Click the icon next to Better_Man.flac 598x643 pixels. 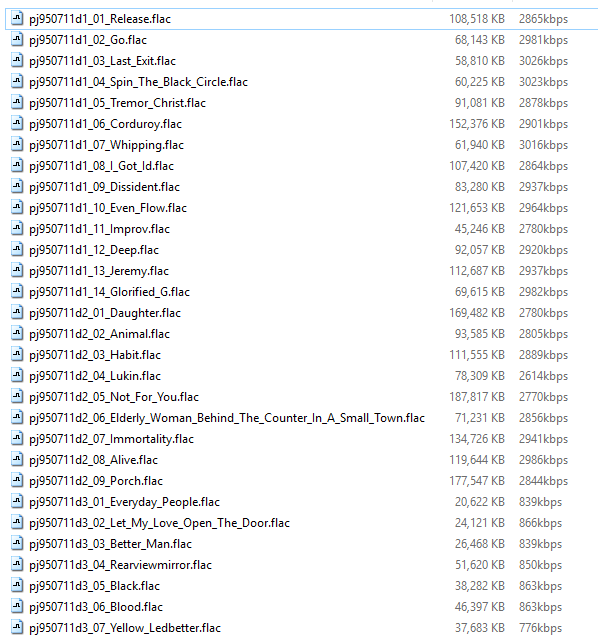17,543
